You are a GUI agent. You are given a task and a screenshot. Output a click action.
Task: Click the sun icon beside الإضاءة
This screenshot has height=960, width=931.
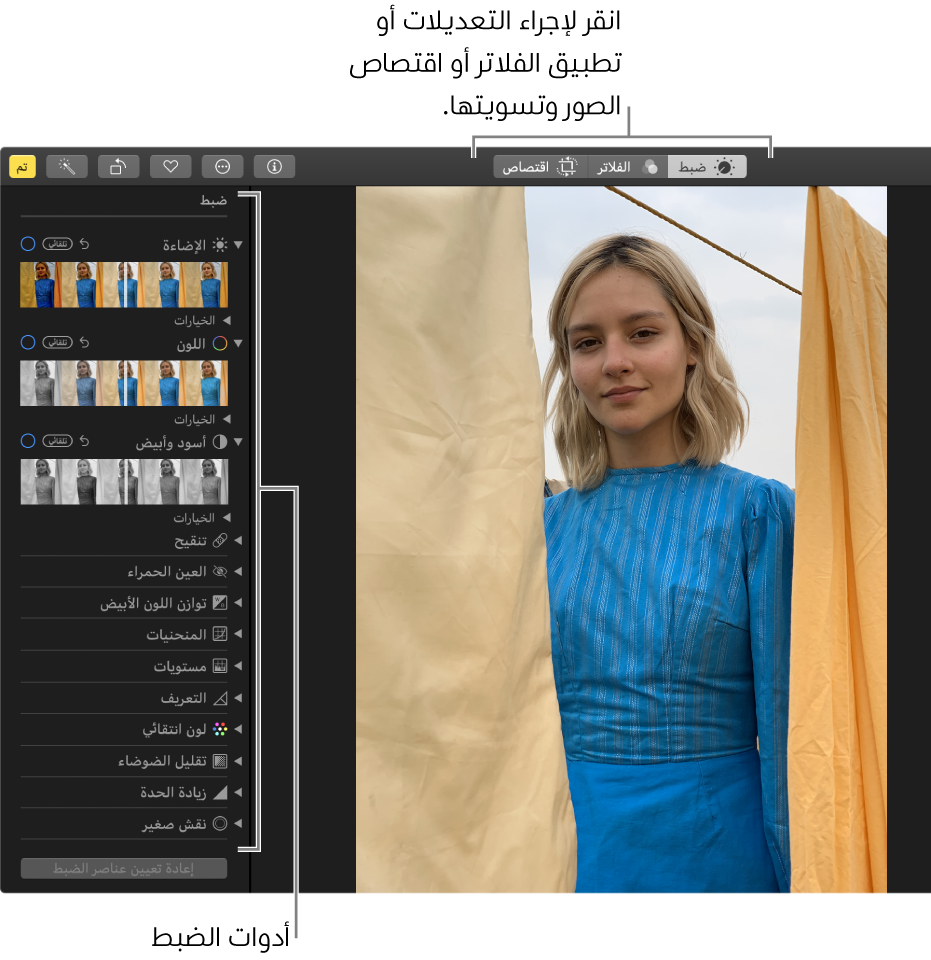pyautogui.click(x=220, y=245)
